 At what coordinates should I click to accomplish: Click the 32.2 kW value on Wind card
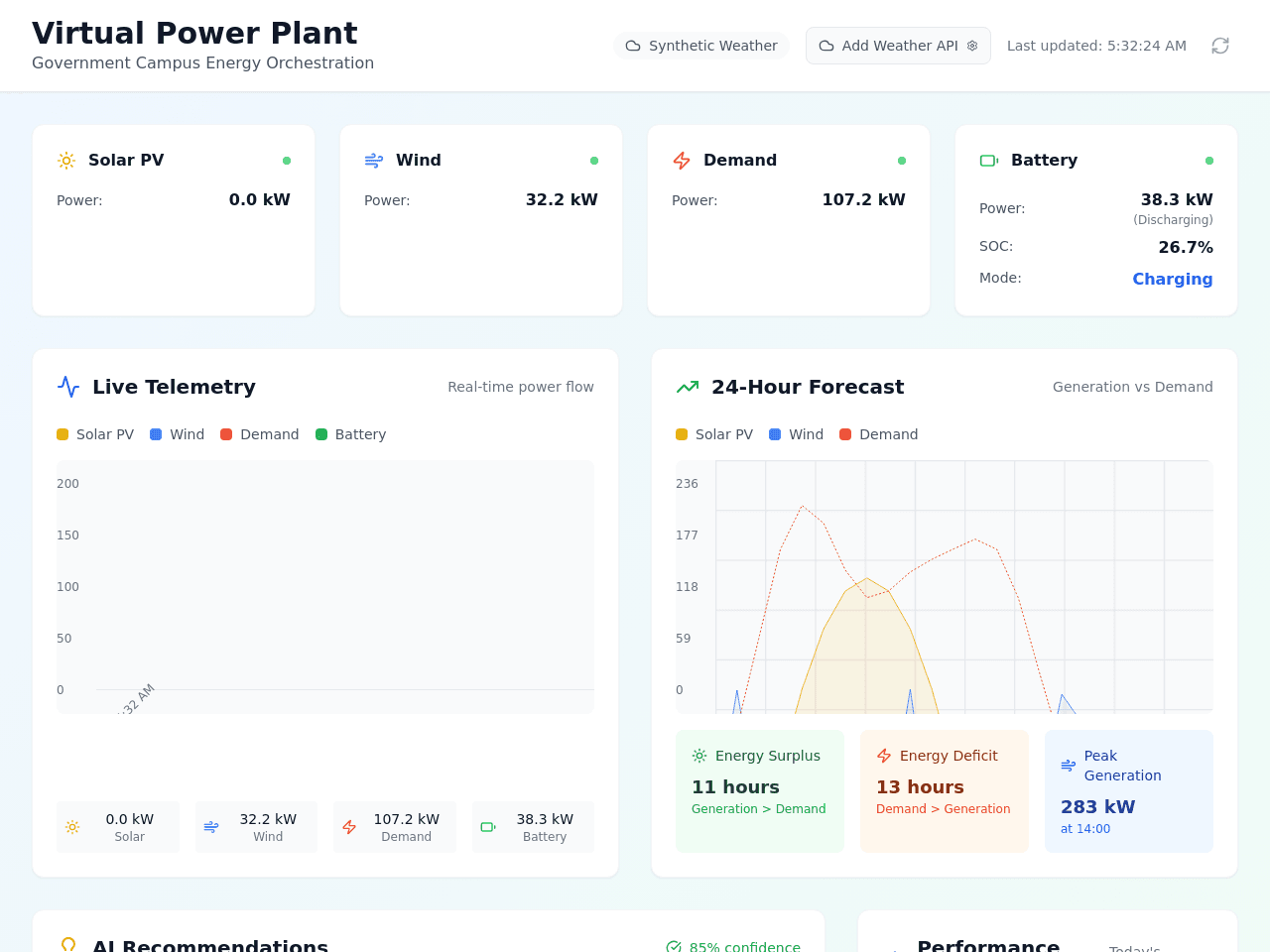(562, 200)
